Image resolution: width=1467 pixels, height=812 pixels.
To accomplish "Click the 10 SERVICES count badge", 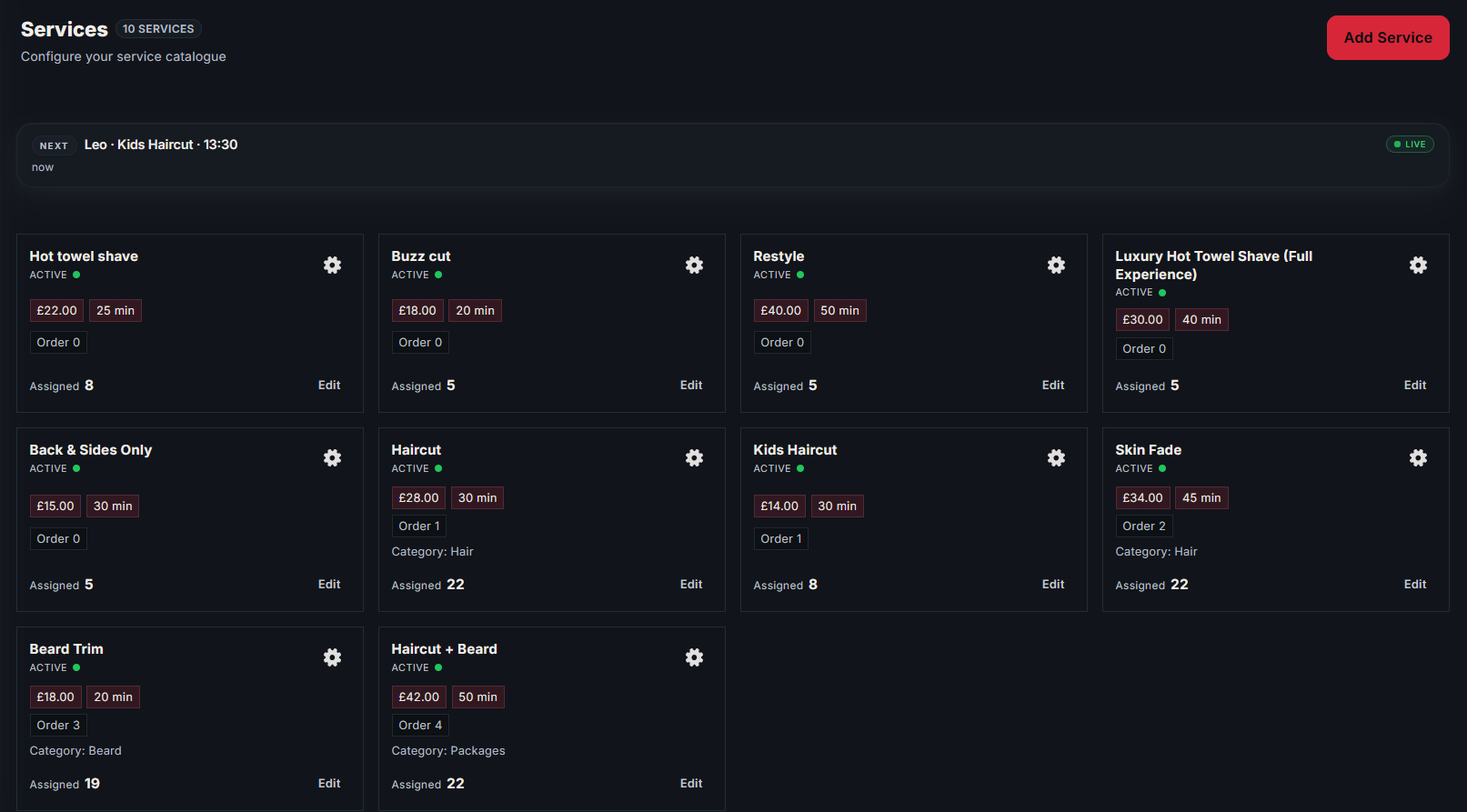I will [158, 29].
